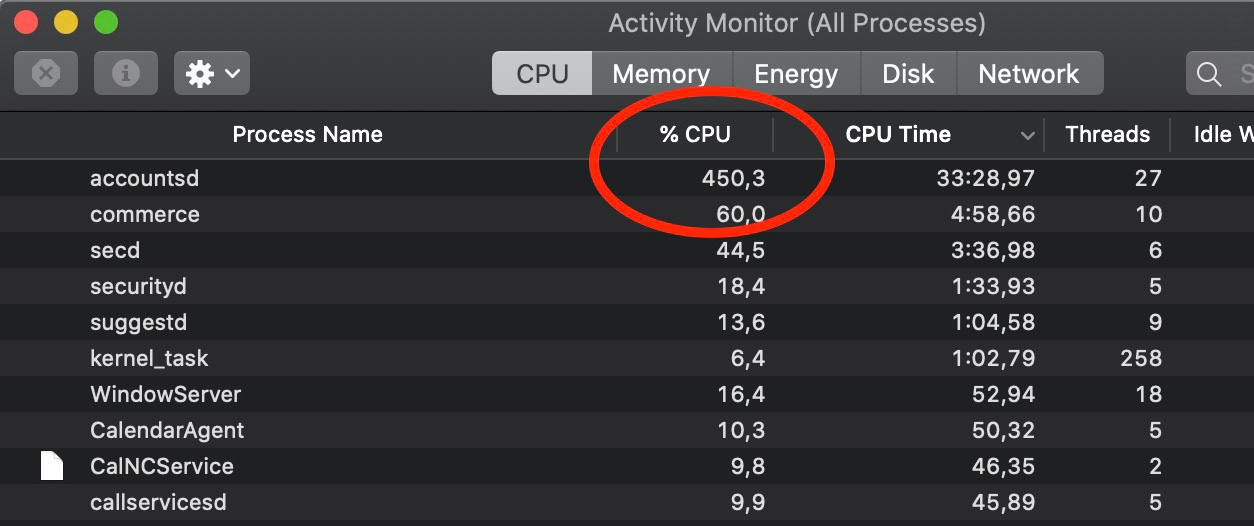
Task: Open the Network tab
Action: coord(1029,74)
